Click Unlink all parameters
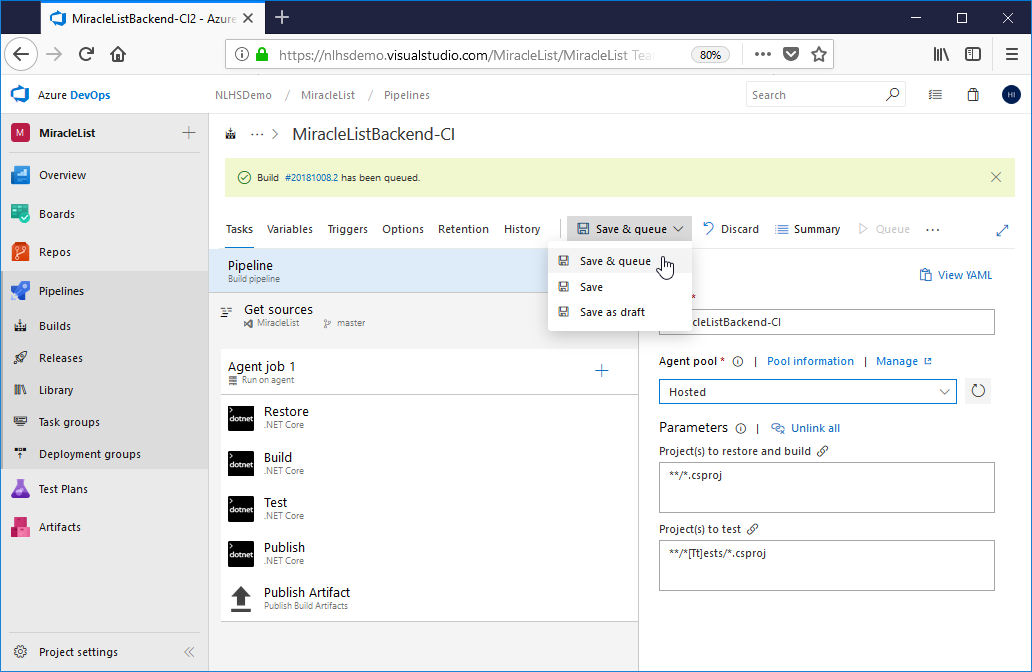 (x=806, y=428)
